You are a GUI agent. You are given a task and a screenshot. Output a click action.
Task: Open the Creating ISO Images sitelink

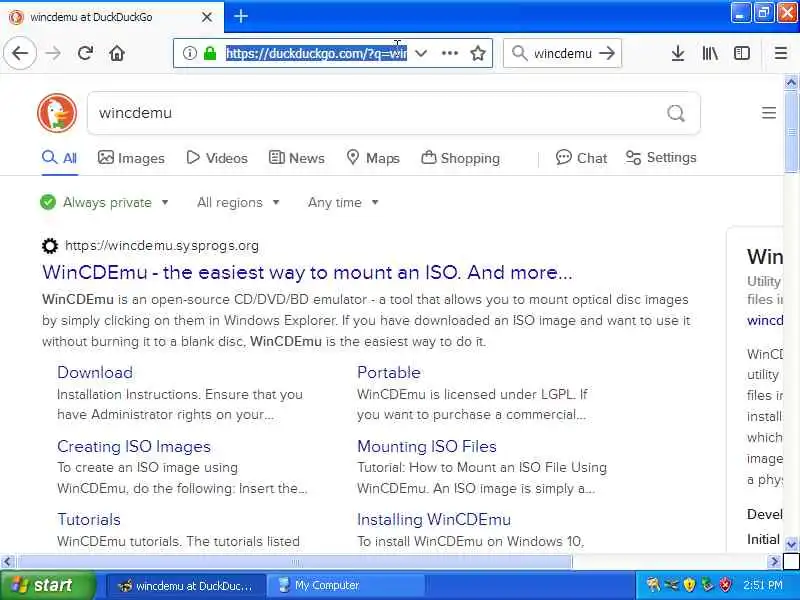tap(134, 446)
